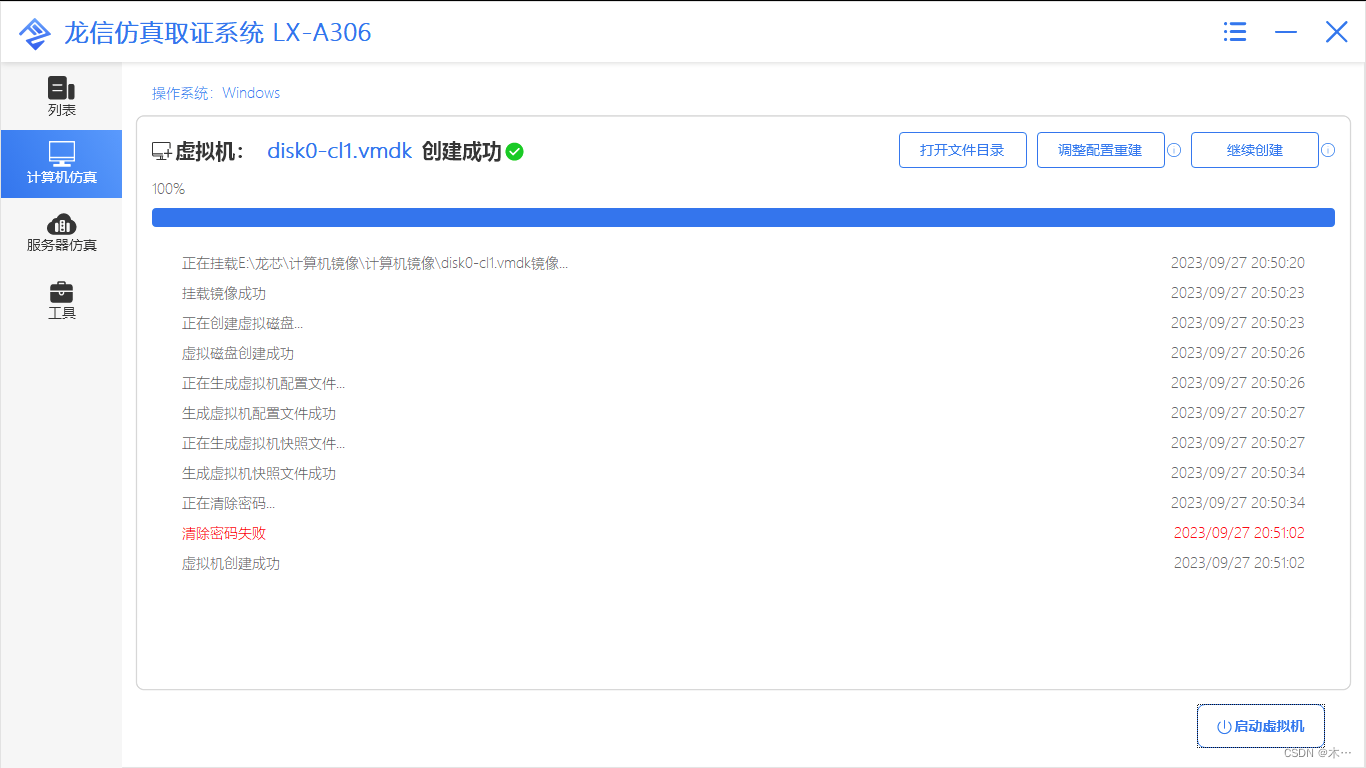Click the 调整配置重建 button
This screenshot has width=1366, height=768.
1100,150
